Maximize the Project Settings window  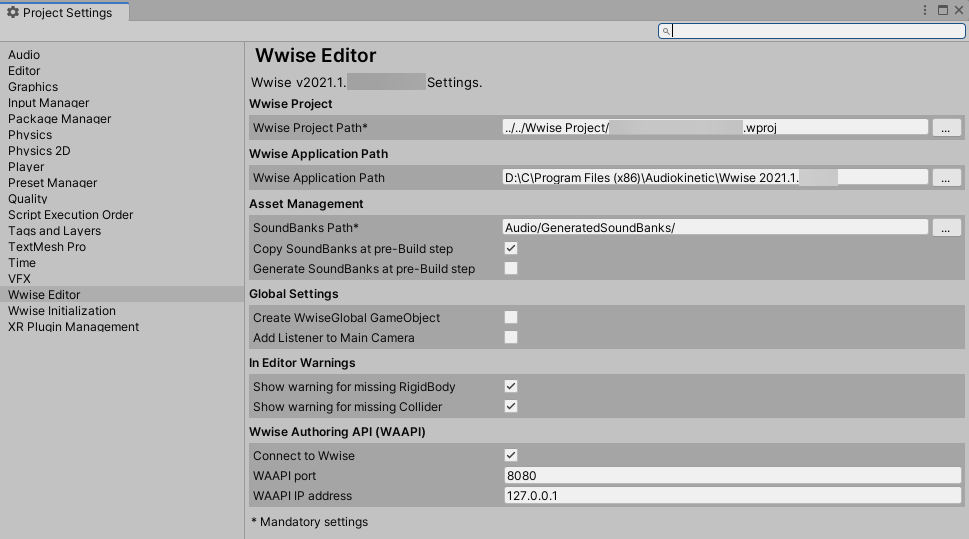[x=942, y=10]
